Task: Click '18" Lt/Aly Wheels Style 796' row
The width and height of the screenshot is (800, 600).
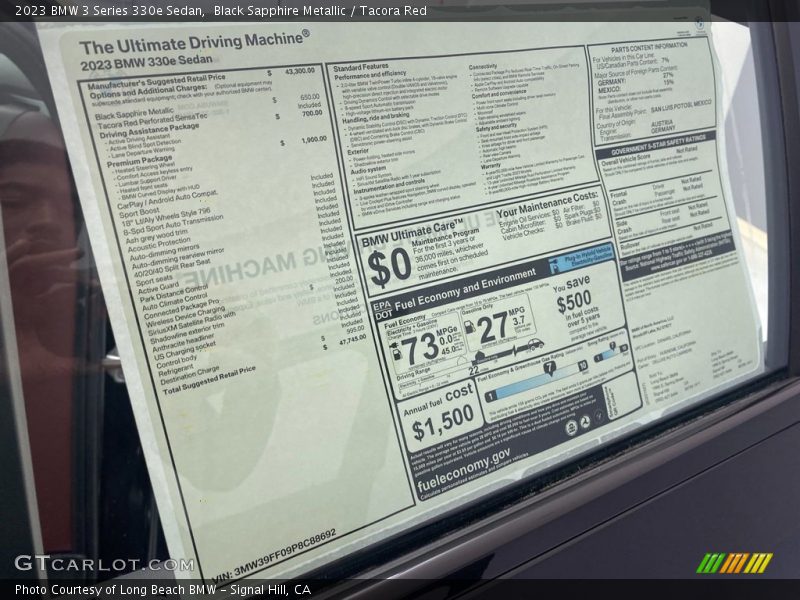Action: click(x=166, y=217)
